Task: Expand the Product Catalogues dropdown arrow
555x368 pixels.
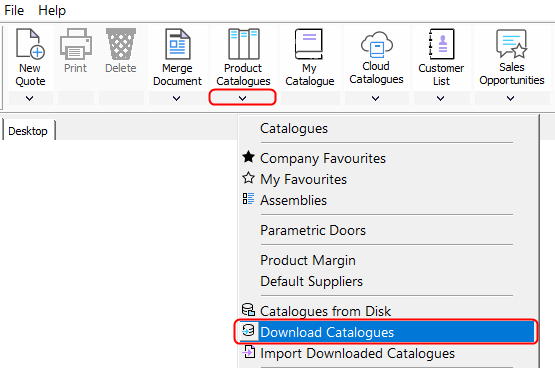Action: tap(242, 98)
